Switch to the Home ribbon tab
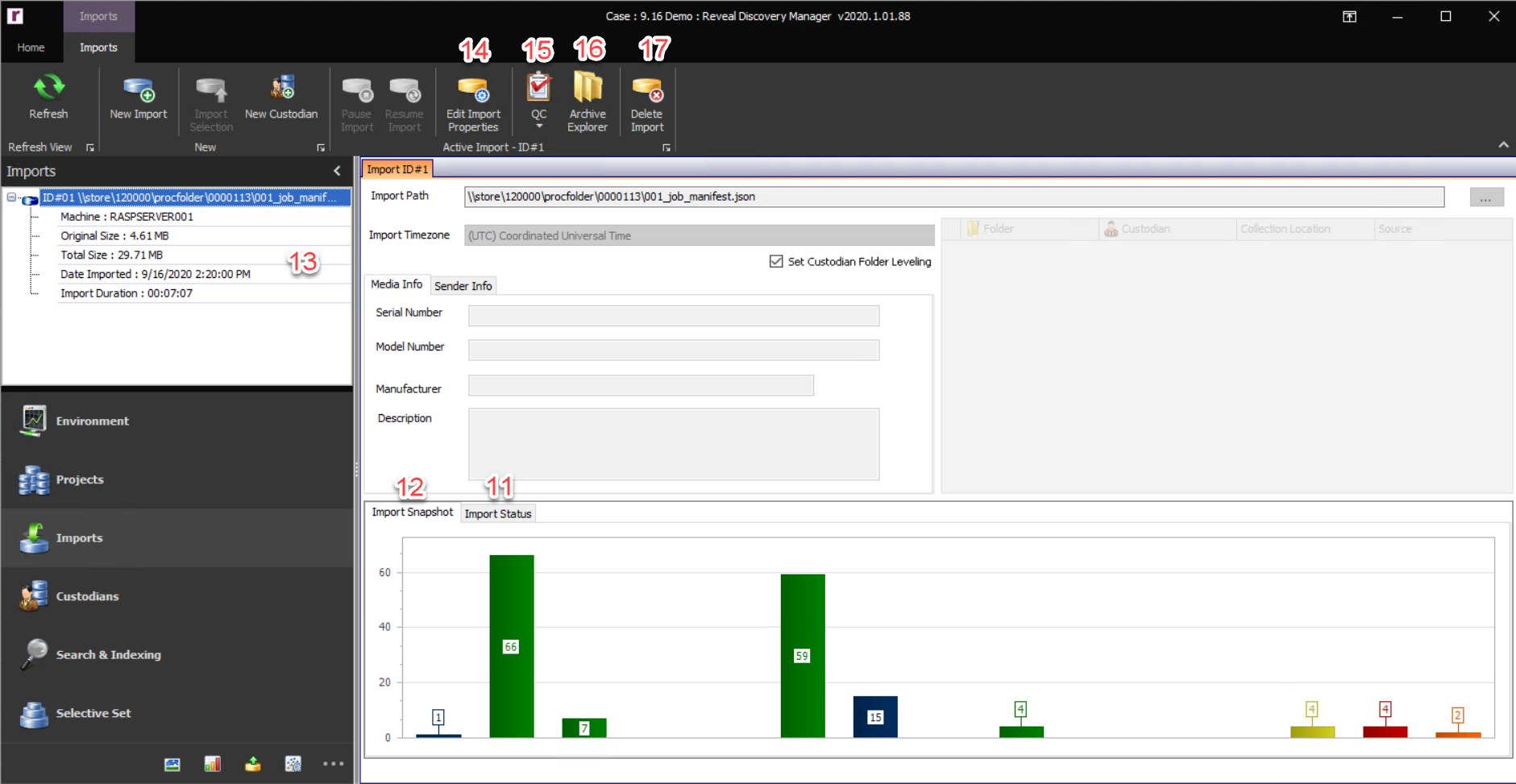Image resolution: width=1516 pixels, height=784 pixels. tap(31, 48)
